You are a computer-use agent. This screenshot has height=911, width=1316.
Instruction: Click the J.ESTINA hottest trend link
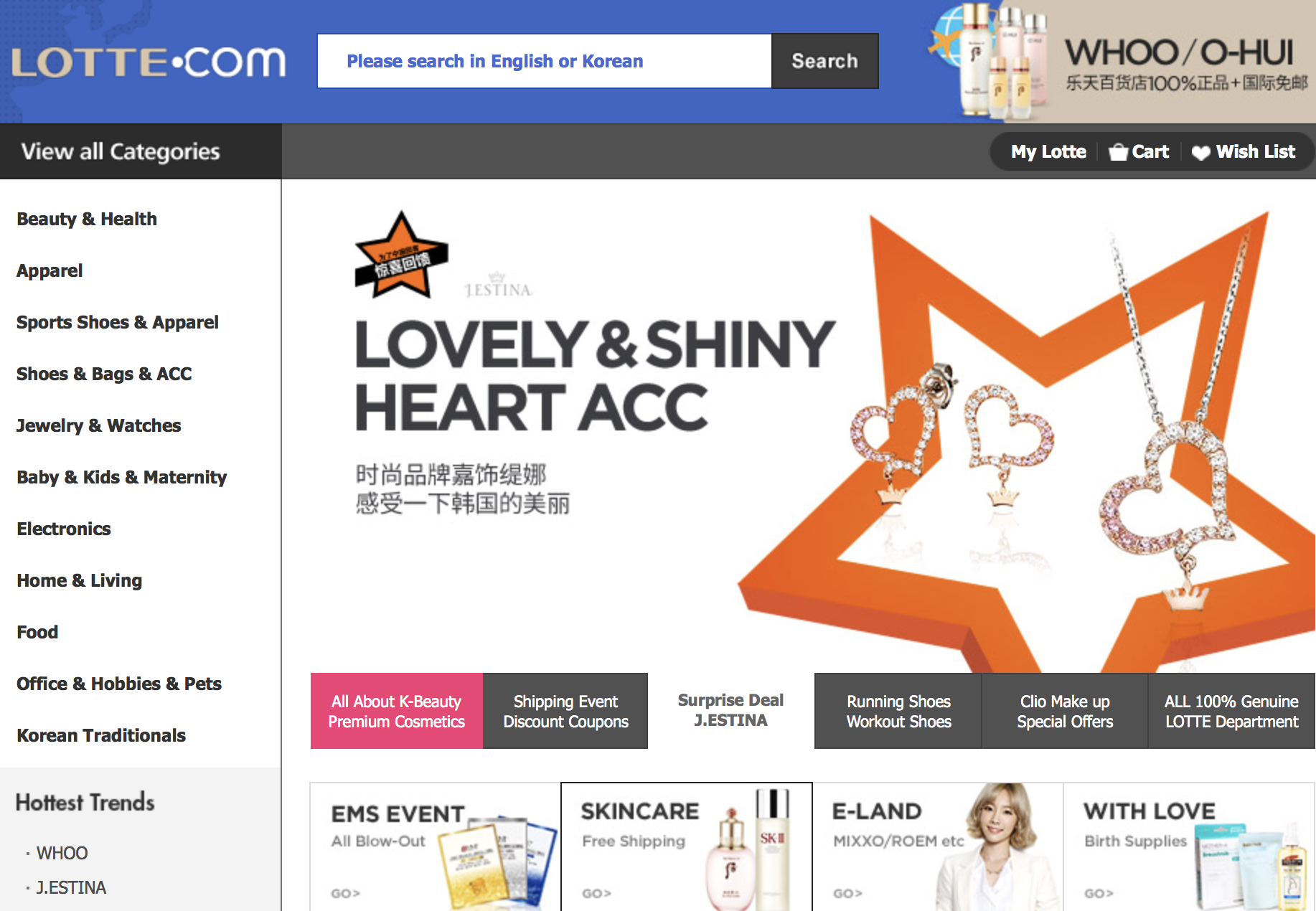[71, 887]
